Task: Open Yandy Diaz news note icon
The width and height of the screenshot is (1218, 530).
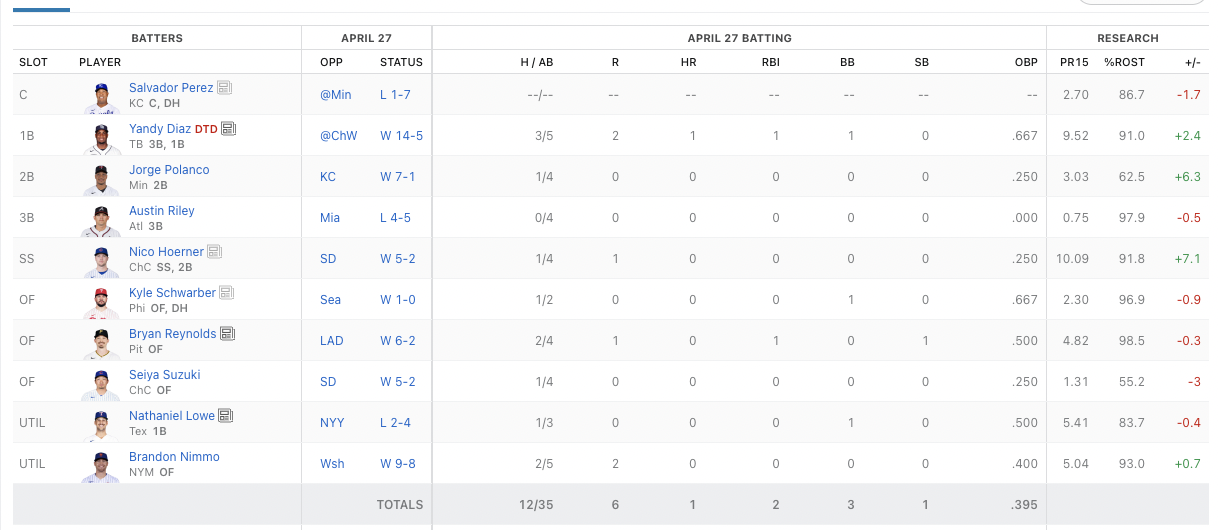Action: pyautogui.click(x=229, y=129)
